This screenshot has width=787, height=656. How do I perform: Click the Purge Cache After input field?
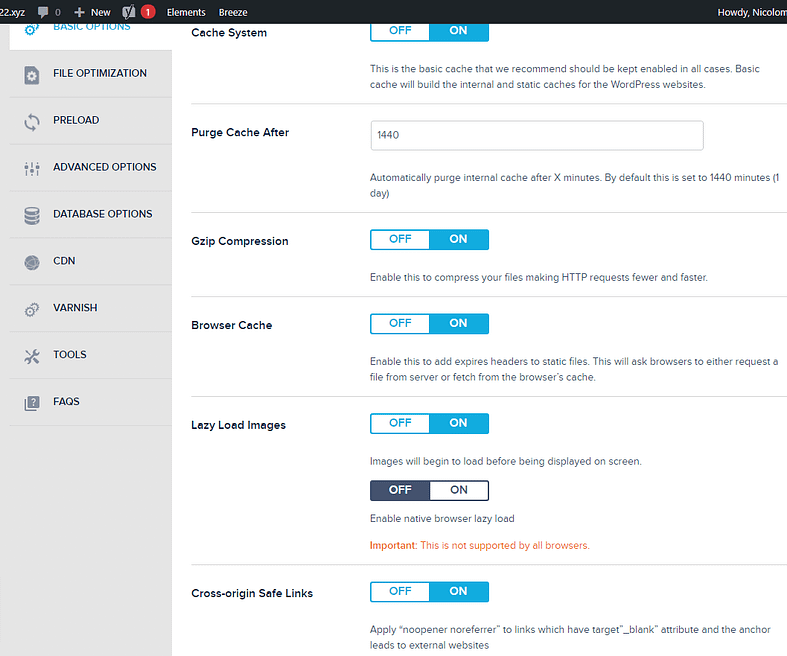(x=537, y=135)
